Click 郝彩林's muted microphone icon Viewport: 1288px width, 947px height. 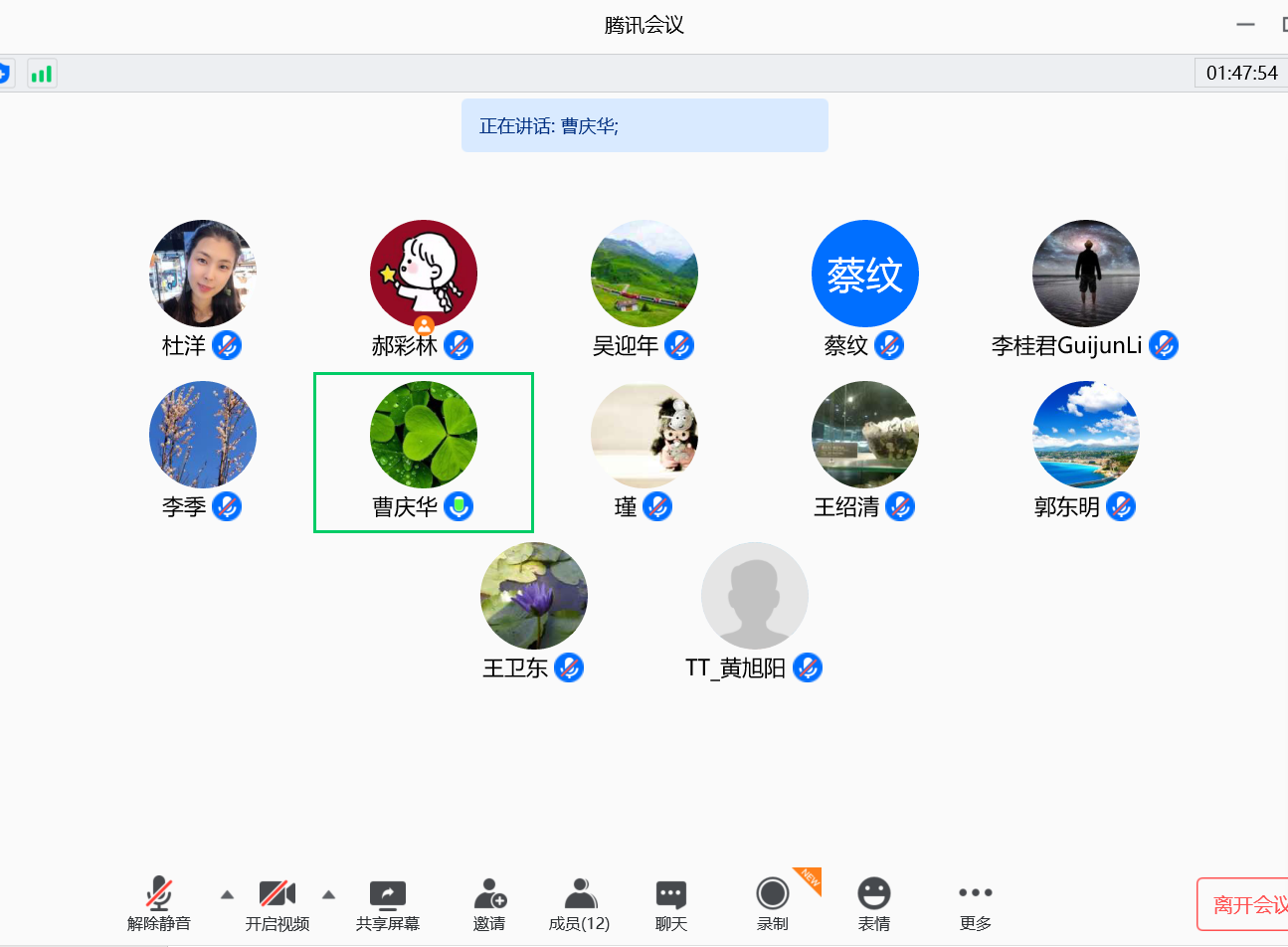click(x=459, y=345)
